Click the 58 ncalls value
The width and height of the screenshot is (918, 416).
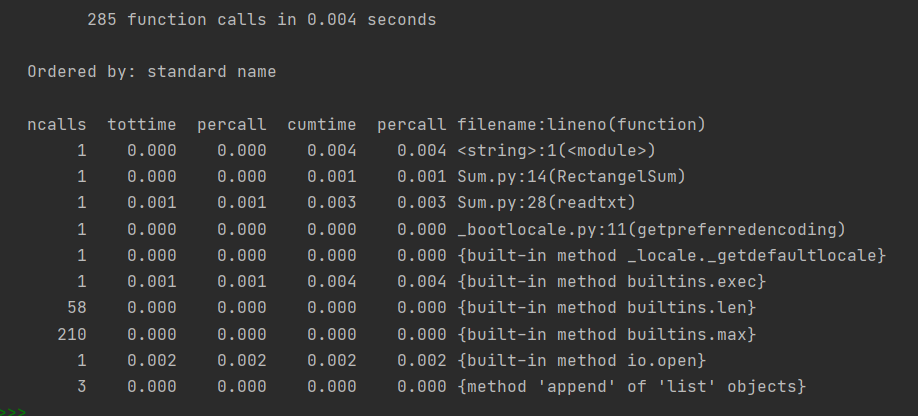click(x=77, y=307)
